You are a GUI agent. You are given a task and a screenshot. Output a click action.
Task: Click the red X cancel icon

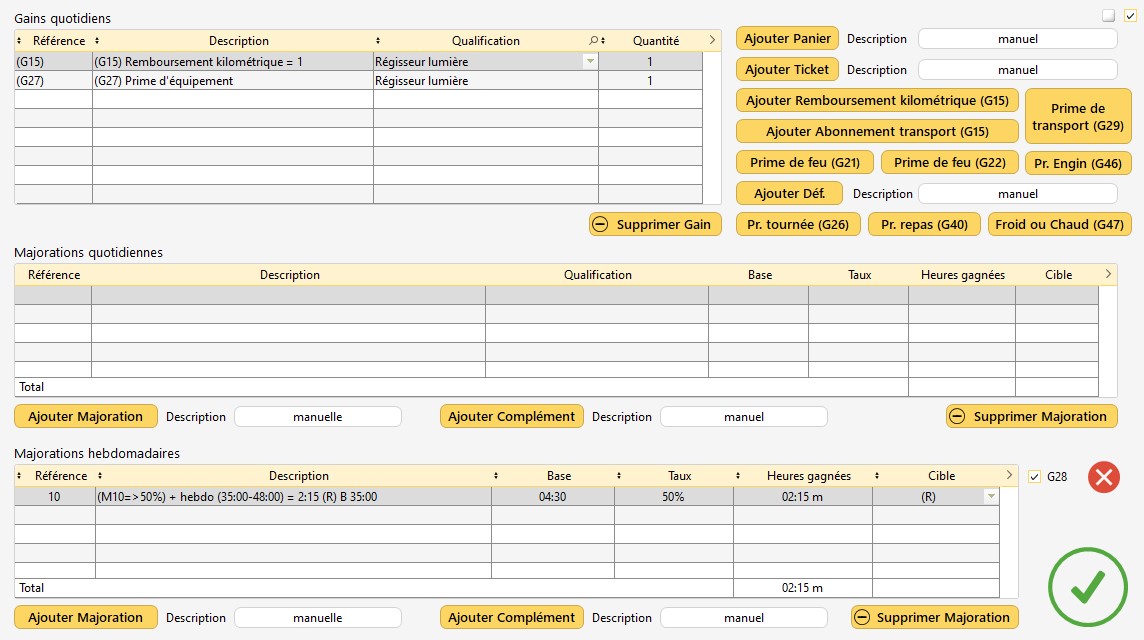tap(1103, 477)
